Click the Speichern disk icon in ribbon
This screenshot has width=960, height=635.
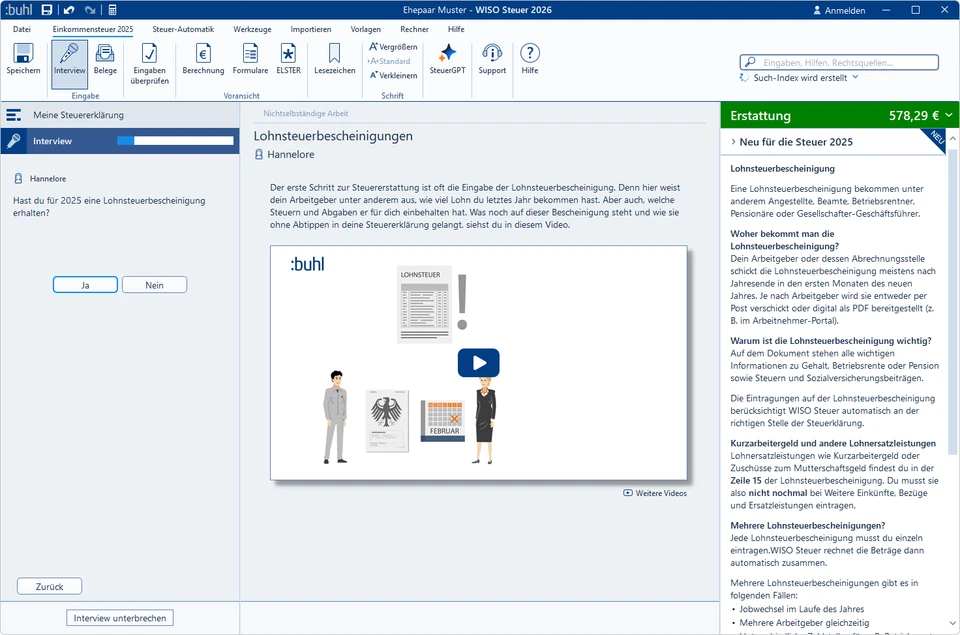click(x=23, y=59)
